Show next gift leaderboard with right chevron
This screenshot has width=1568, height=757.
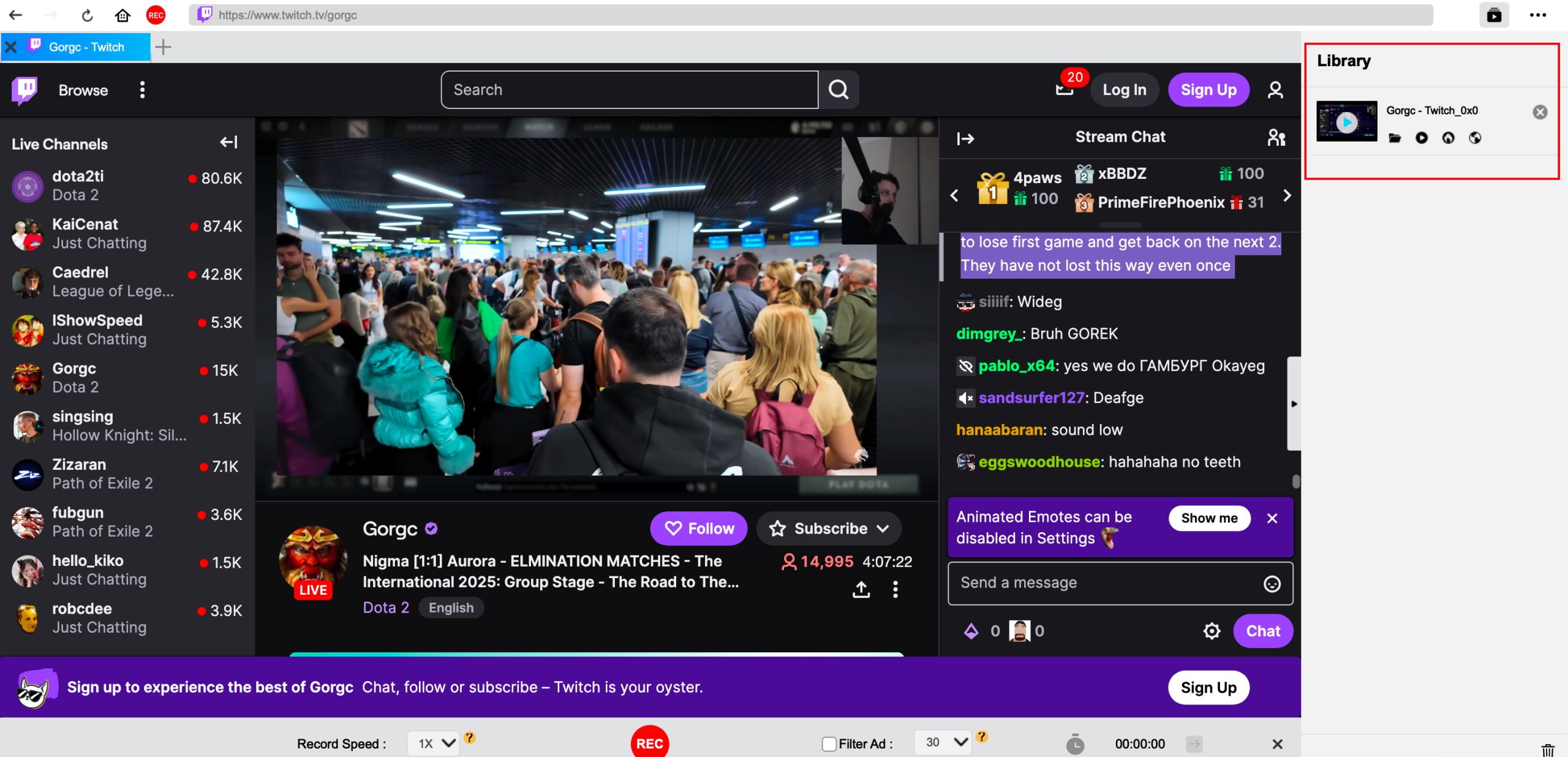1287,195
